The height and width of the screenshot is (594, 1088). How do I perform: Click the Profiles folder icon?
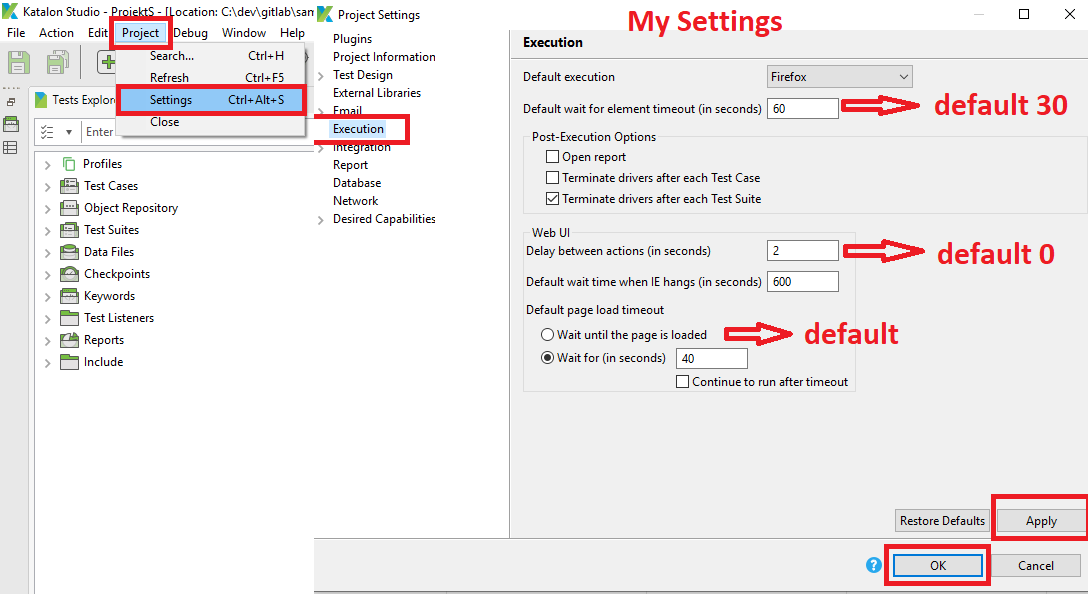[x=69, y=164]
